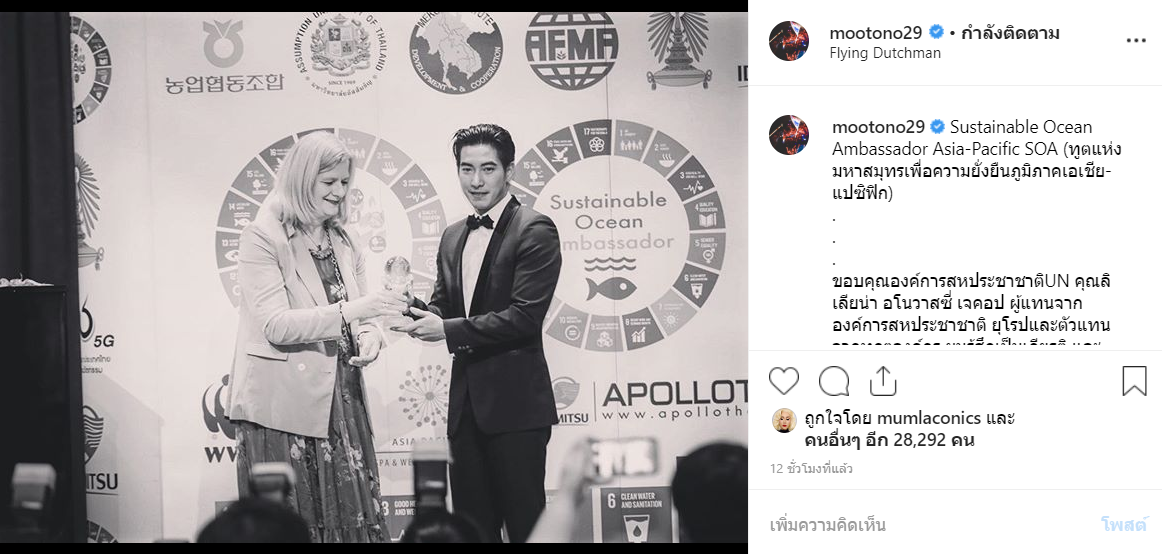Open the three-dot more options menu
The height and width of the screenshot is (554, 1162).
[x=1136, y=41]
